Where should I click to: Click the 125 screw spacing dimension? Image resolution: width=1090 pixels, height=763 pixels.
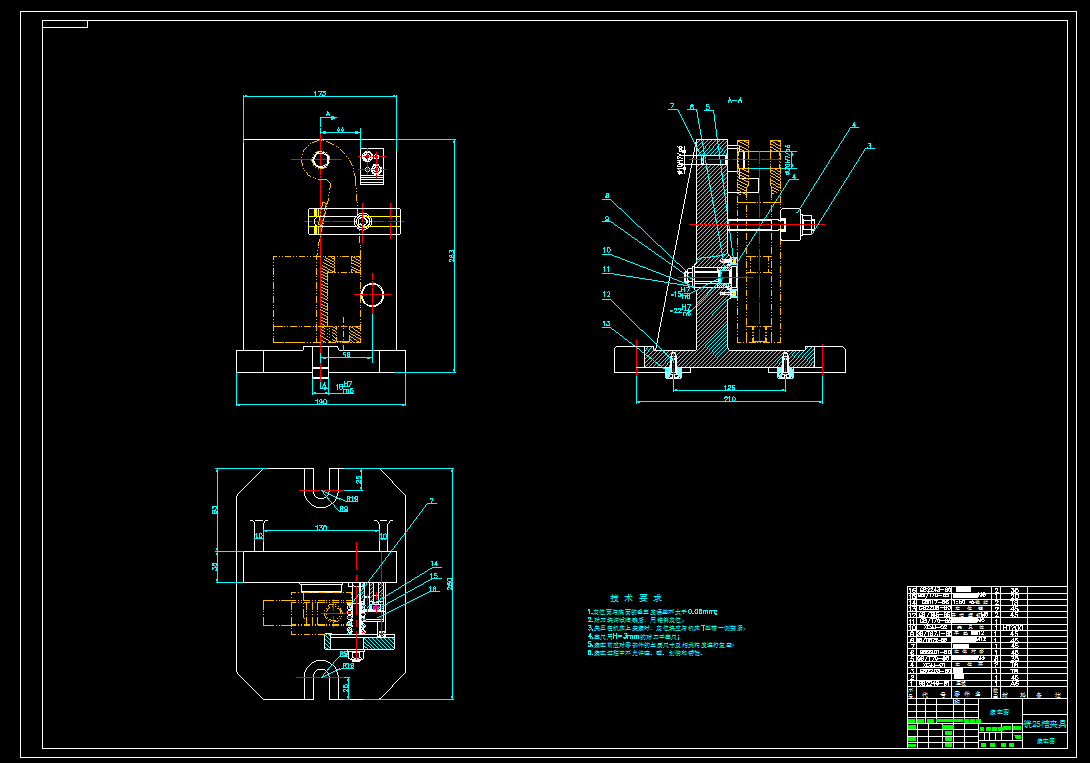[x=729, y=388]
